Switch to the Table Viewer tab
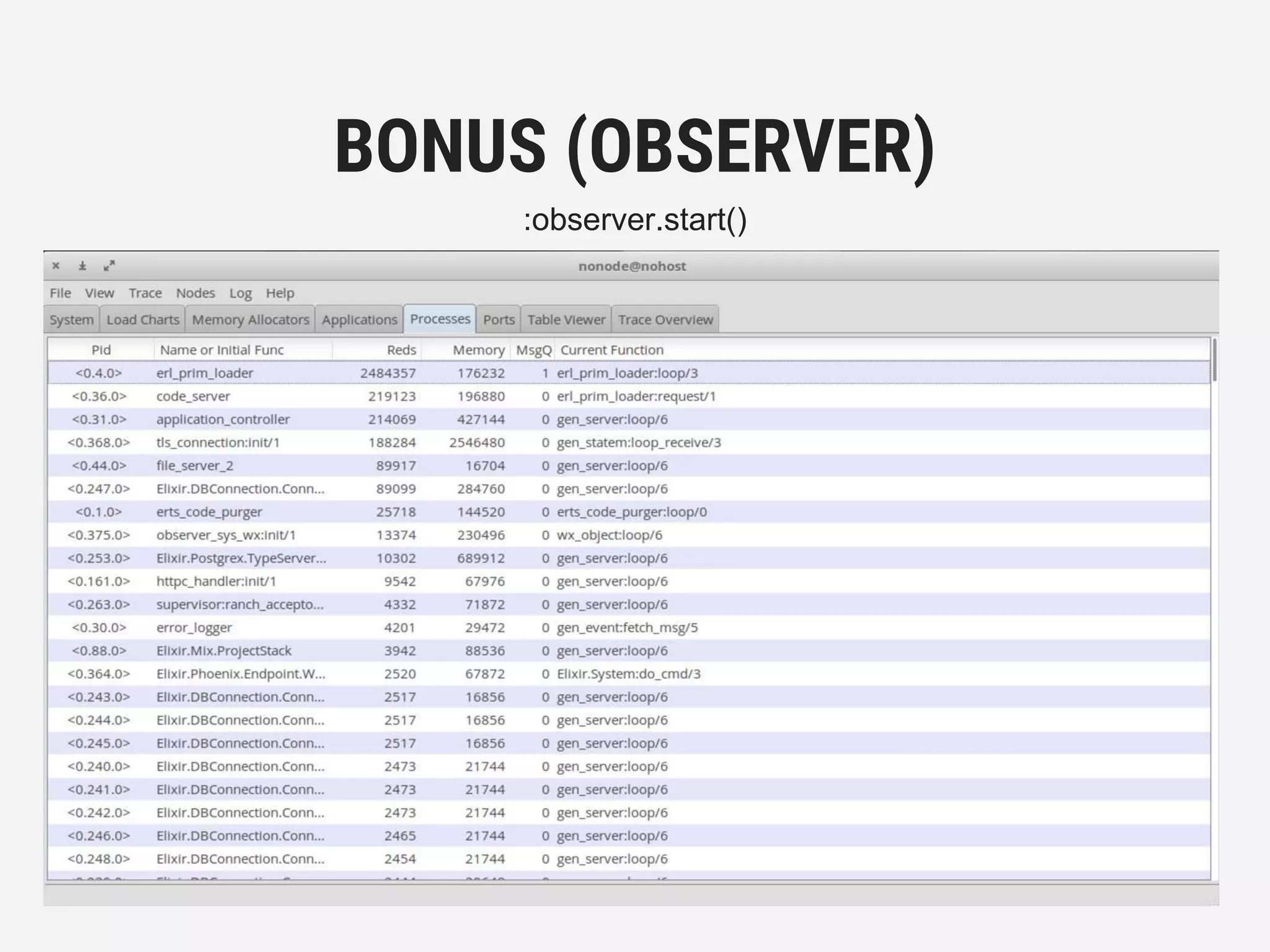The height and width of the screenshot is (952, 1270). pos(566,319)
